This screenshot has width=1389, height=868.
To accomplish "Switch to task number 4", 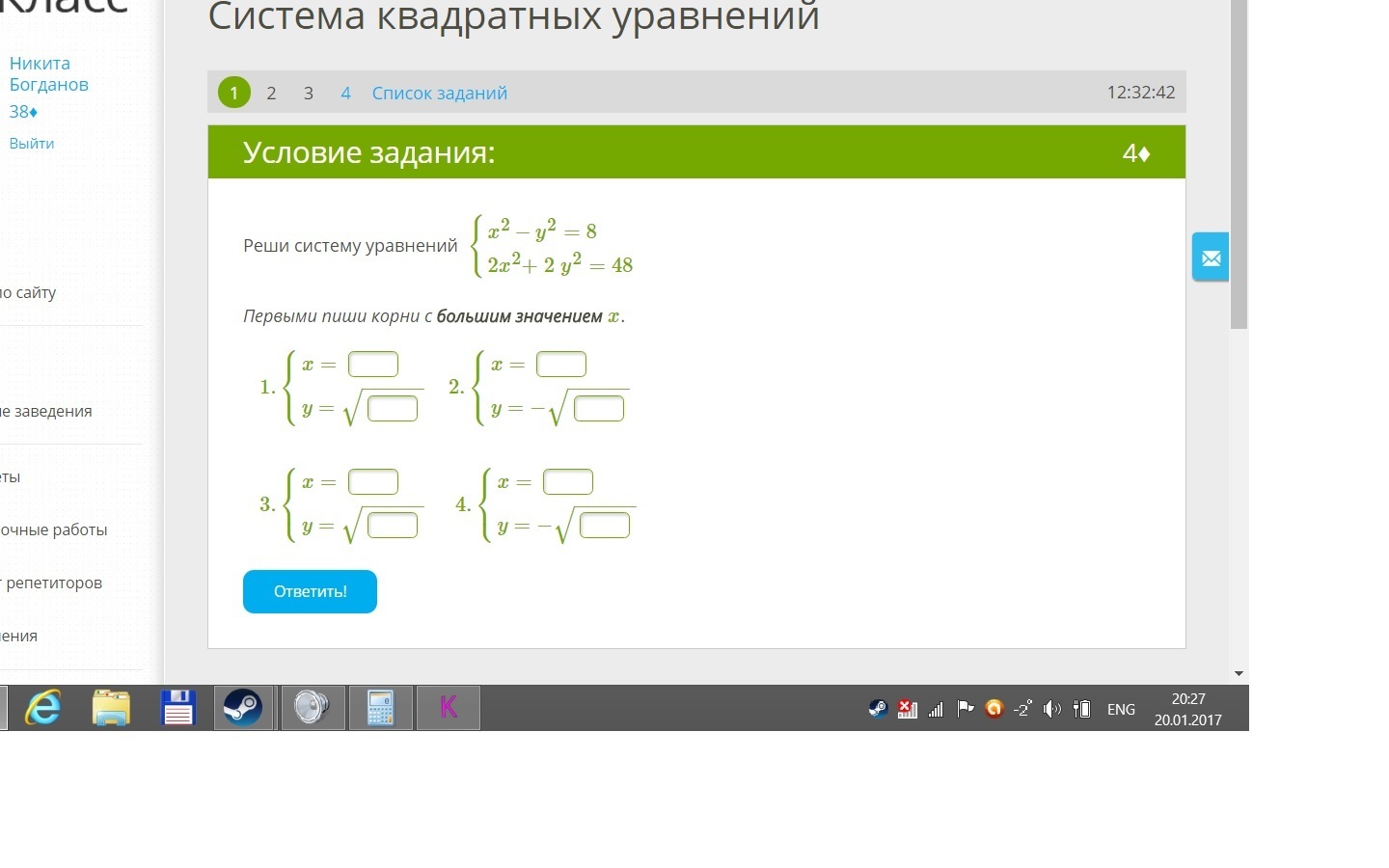I will tap(345, 94).
